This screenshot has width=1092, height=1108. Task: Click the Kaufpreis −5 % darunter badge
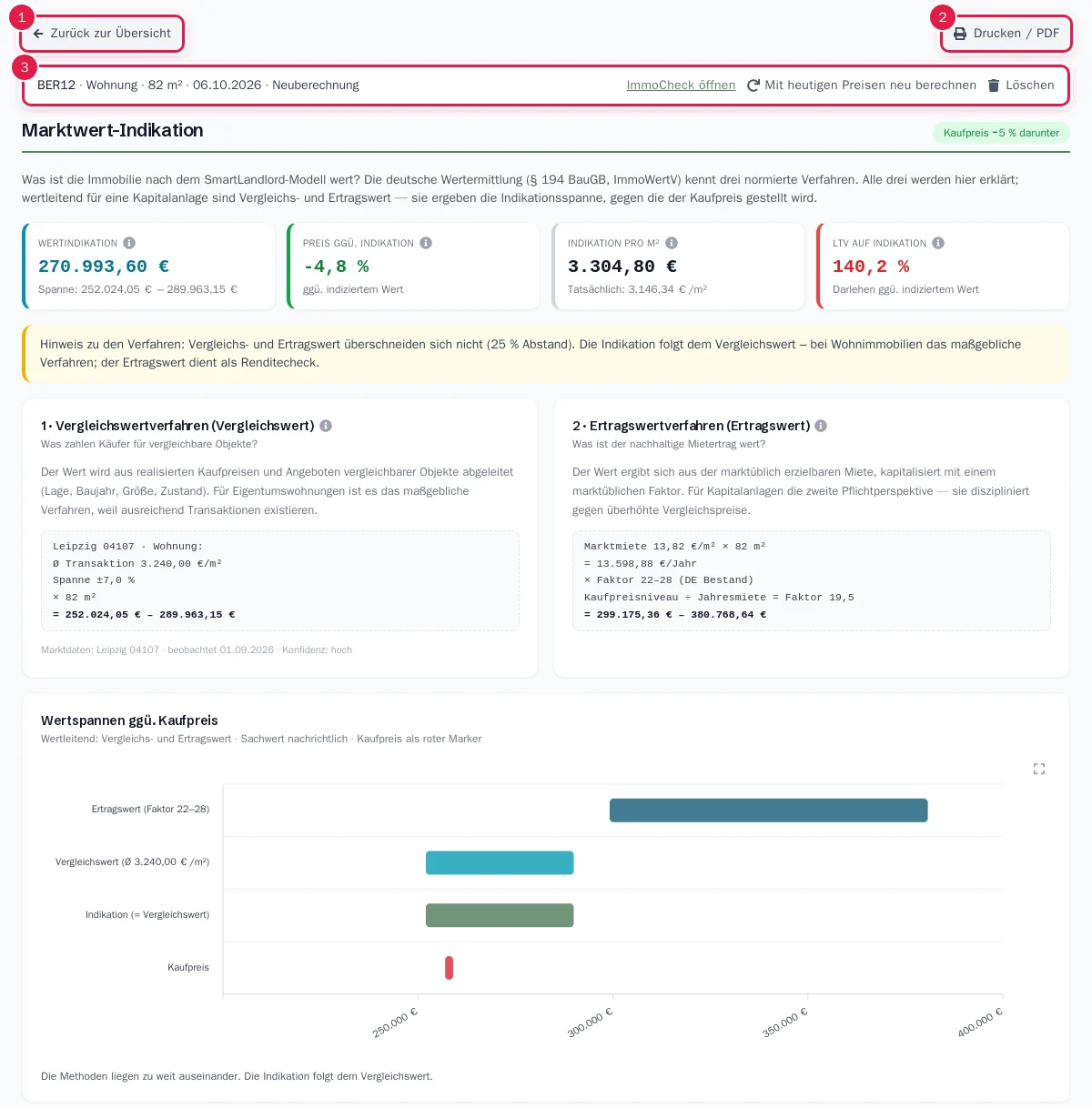[1001, 133]
